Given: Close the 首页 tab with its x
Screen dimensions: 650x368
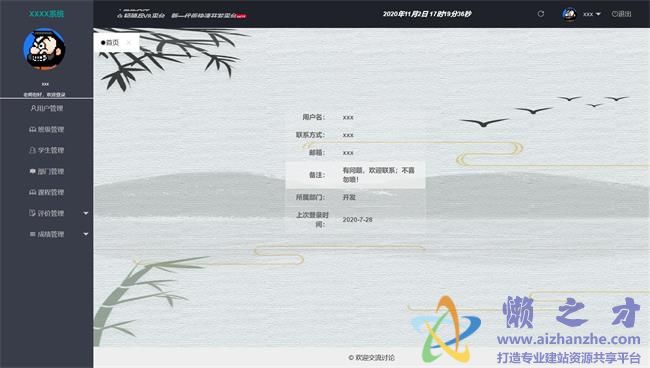Looking at the screenshot, I should (129, 42).
